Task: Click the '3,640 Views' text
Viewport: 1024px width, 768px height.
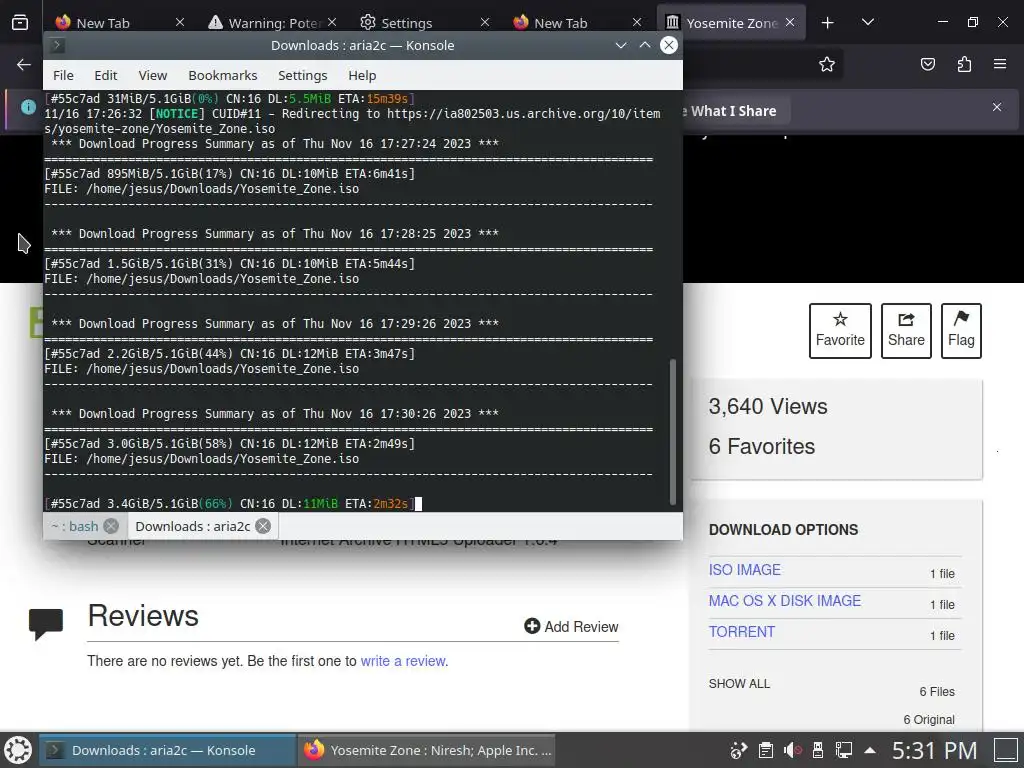Action: coord(768,406)
